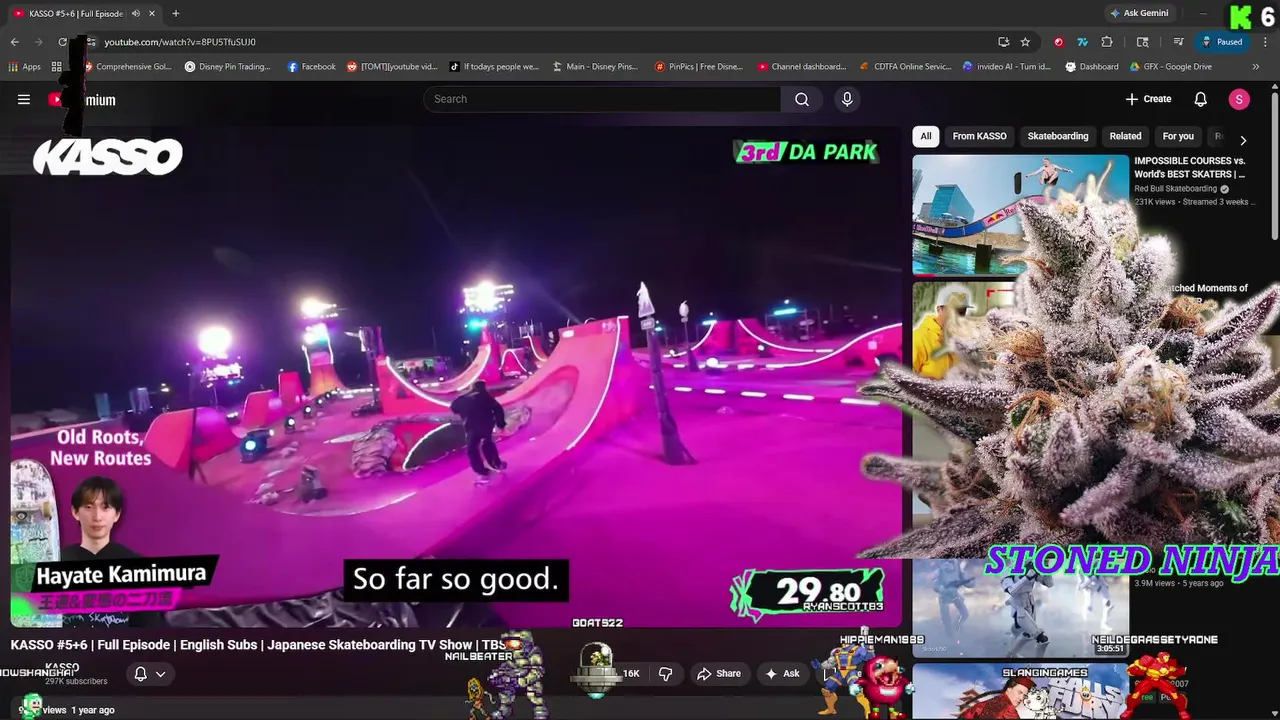The width and height of the screenshot is (1280, 720).
Task: Open the Dashboard bookmark
Action: pos(1092,67)
